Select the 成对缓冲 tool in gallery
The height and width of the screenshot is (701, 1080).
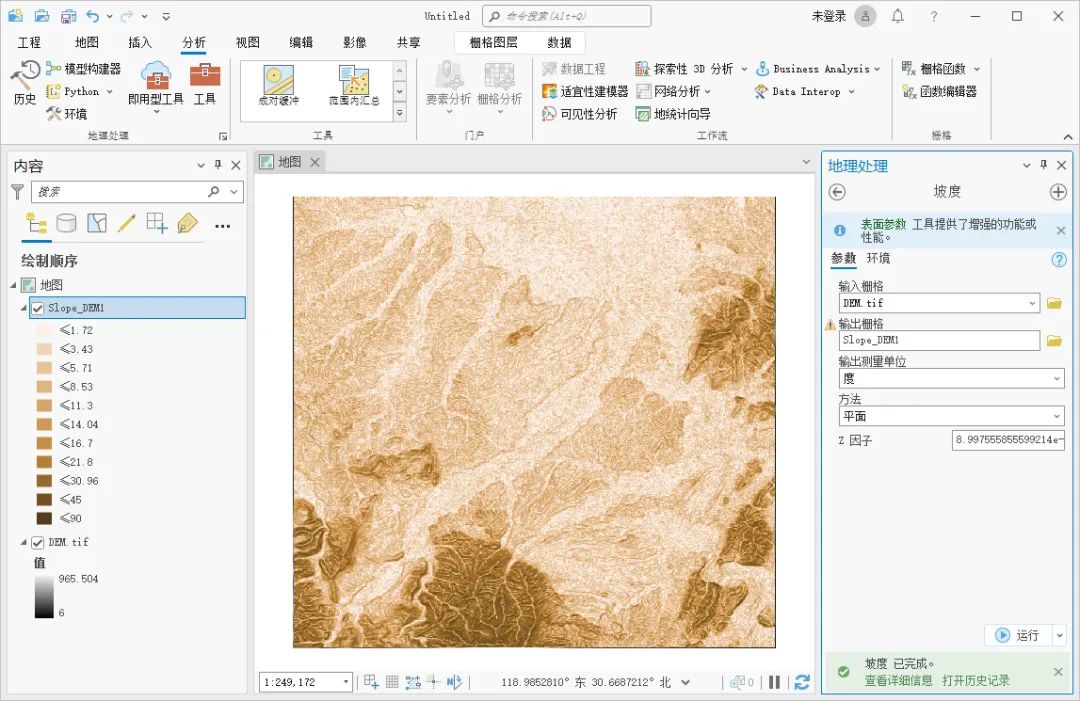(278, 85)
